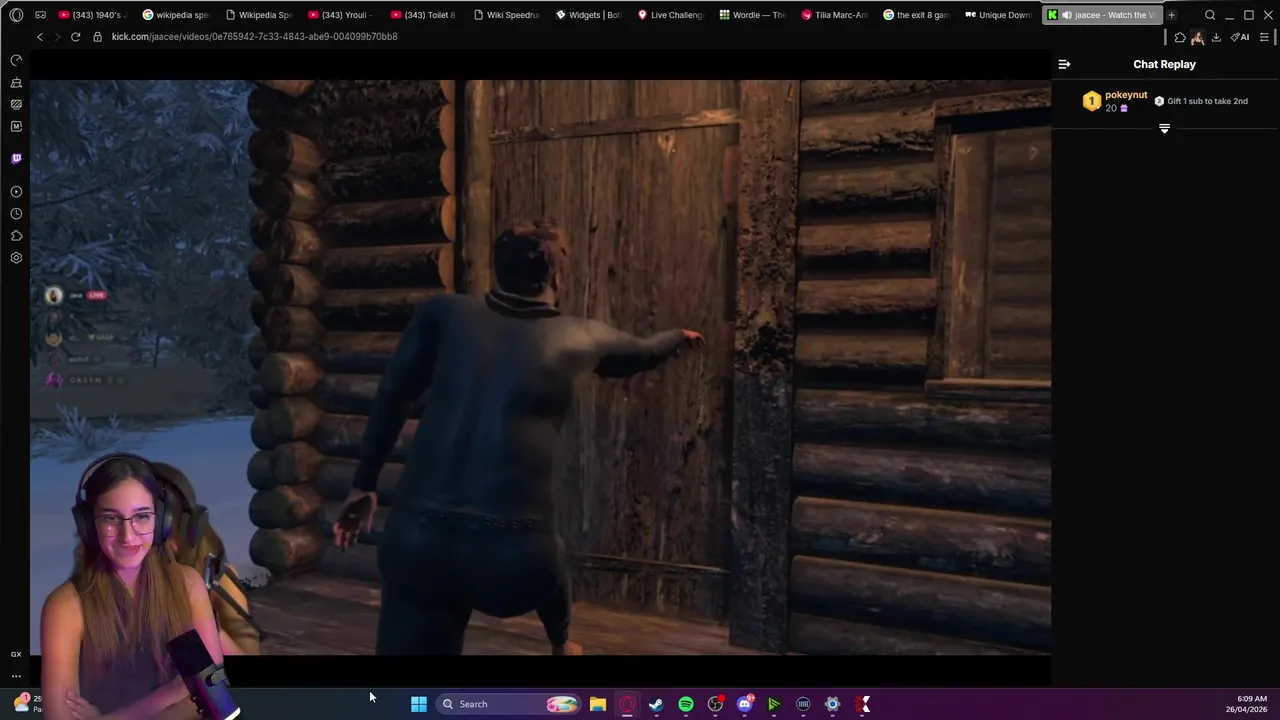Switch to the 'Tilia Marc-Ant' tab
This screenshot has width=1280, height=720.
pos(835,15)
